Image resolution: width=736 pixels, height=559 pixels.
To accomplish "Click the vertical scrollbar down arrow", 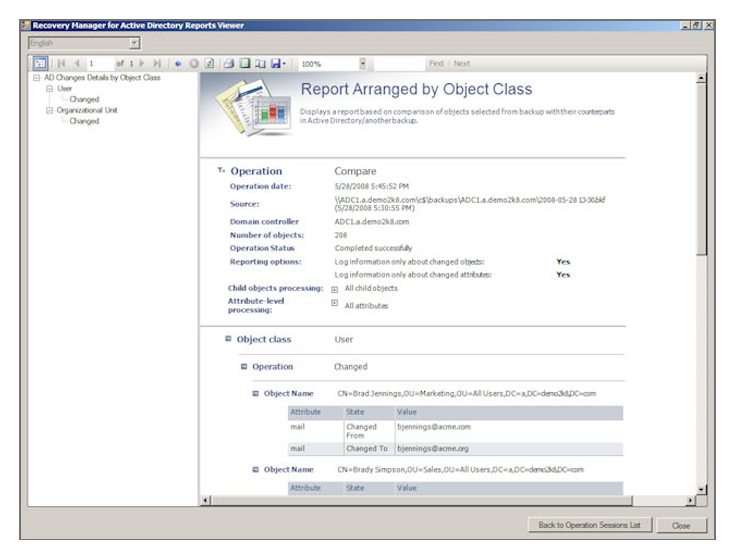I will click(701, 490).
